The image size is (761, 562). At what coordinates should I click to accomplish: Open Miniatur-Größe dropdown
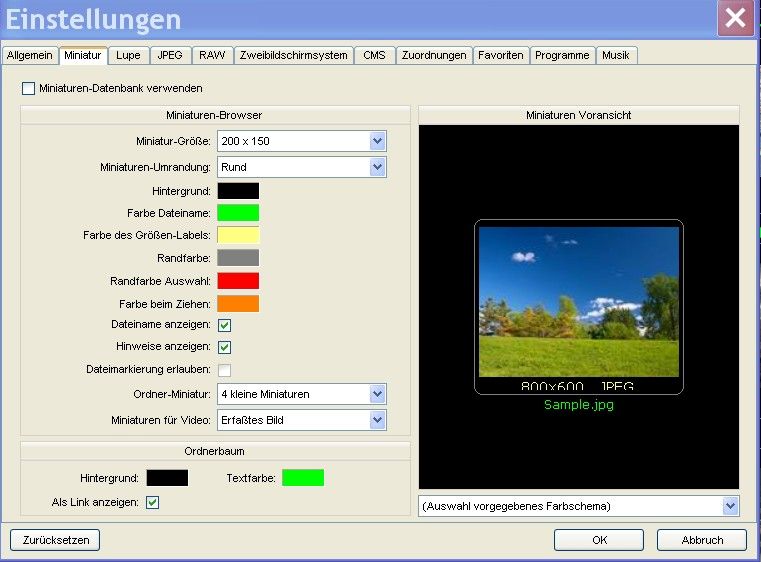click(376, 141)
